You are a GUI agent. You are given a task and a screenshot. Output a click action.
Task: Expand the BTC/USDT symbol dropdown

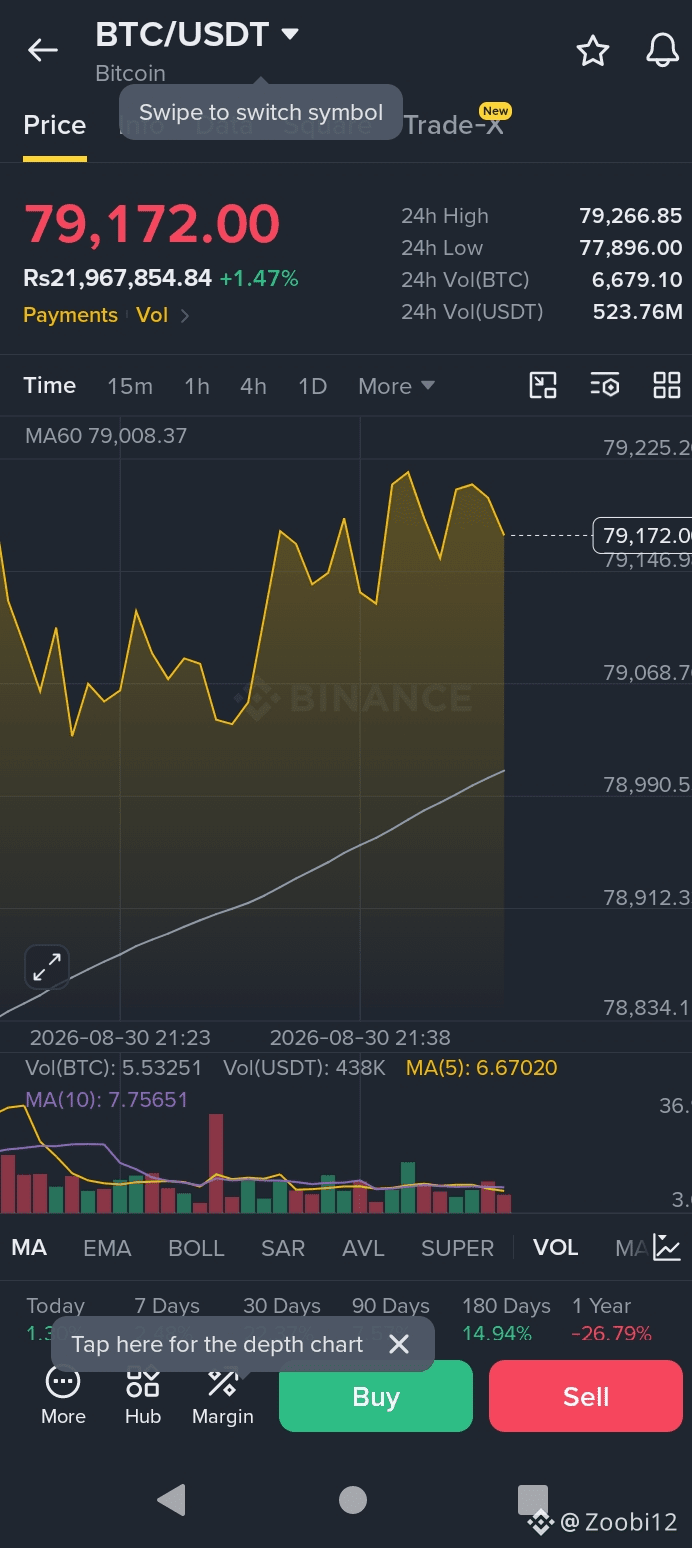coord(290,34)
